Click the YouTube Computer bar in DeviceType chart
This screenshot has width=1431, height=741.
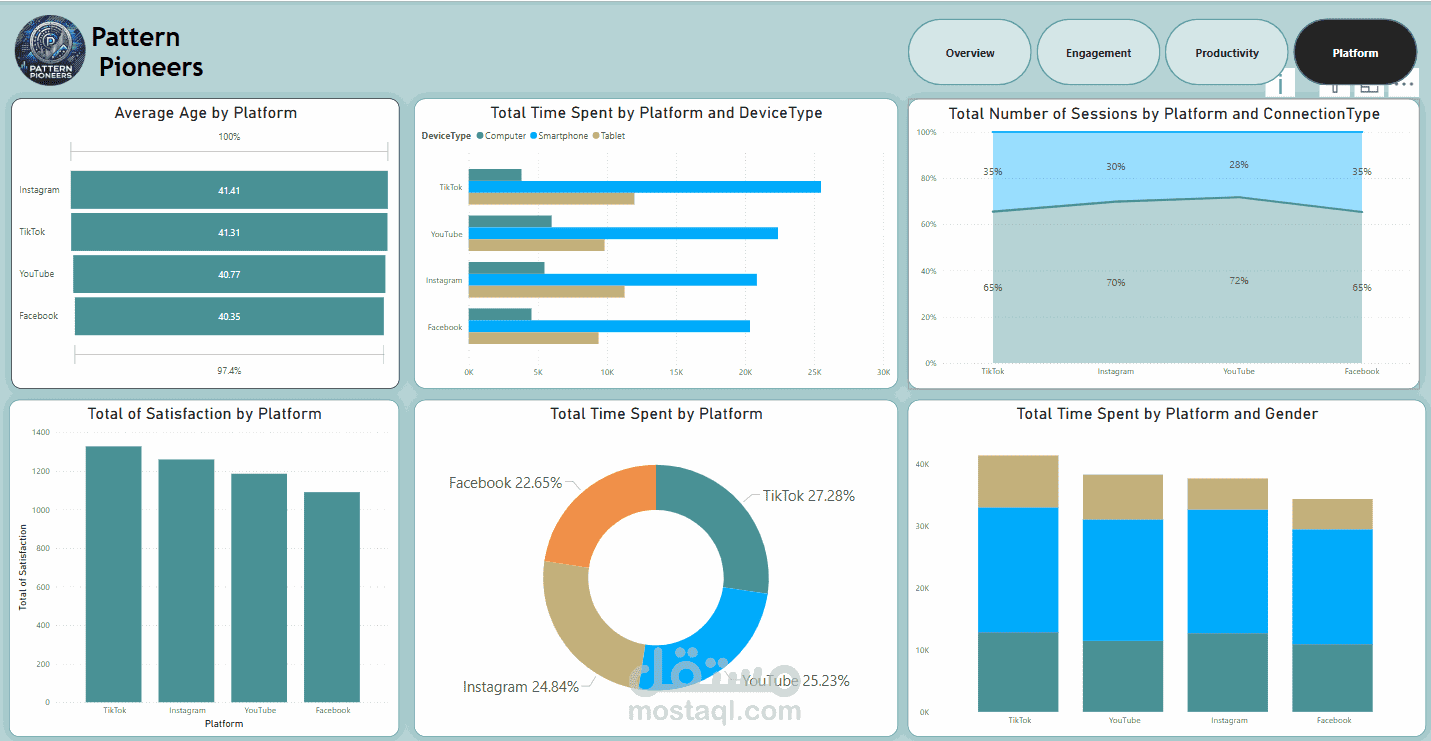pyautogui.click(x=510, y=221)
